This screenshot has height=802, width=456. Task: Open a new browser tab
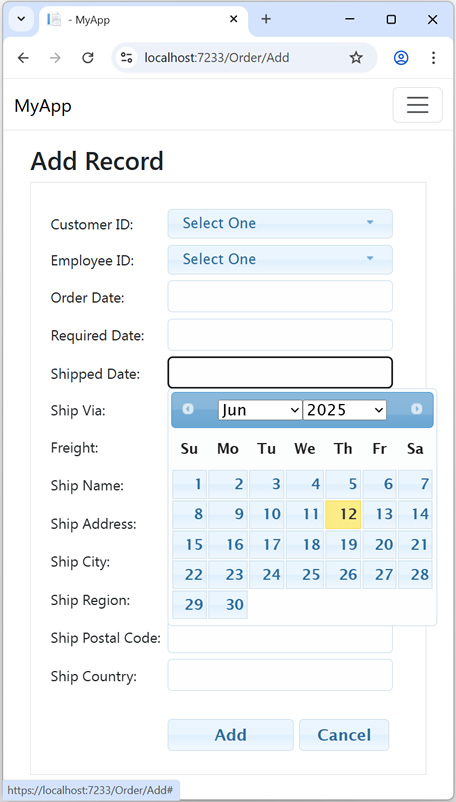(266, 19)
